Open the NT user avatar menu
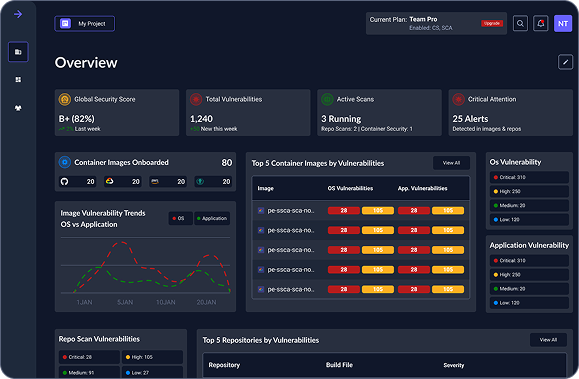 pos(563,24)
